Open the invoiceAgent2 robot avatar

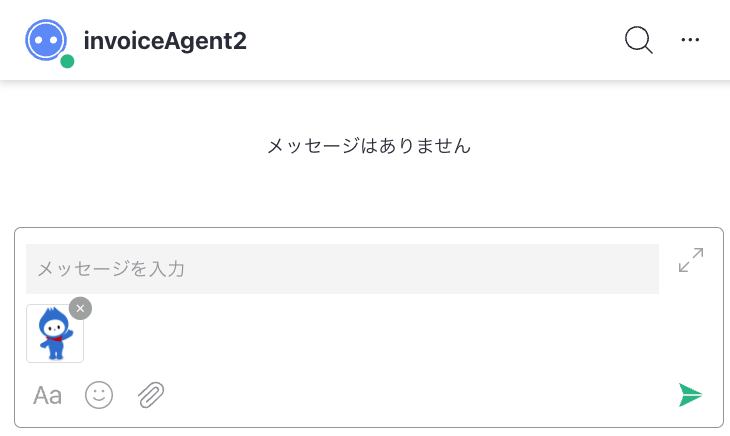coord(46,40)
